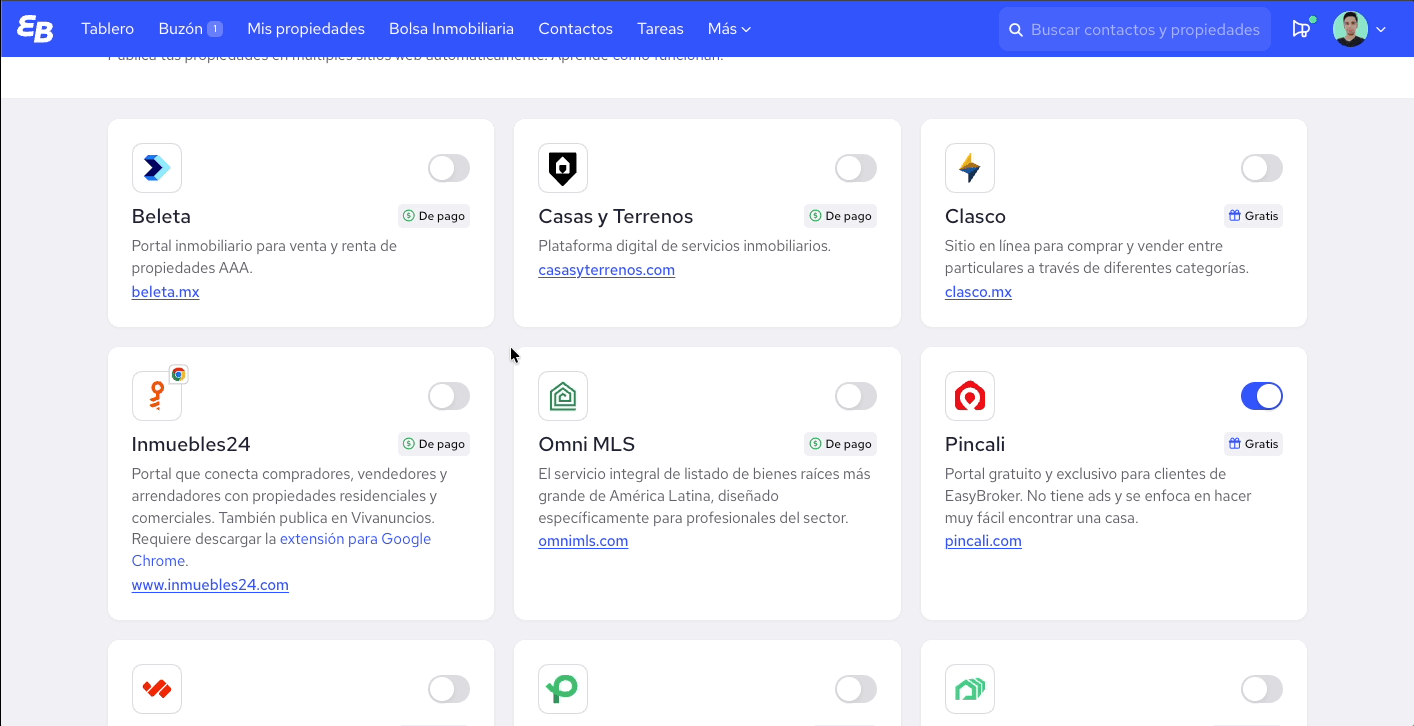This screenshot has height=726, width=1414.
Task: Enable the Omni MLS toggle
Action: (x=856, y=396)
